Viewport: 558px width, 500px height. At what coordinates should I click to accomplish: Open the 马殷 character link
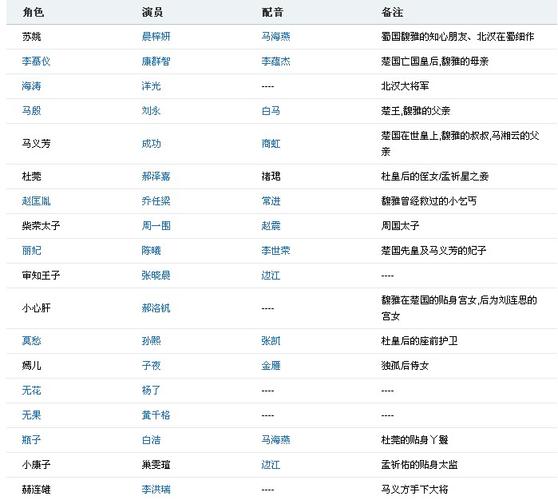pyautogui.click(x=31, y=111)
